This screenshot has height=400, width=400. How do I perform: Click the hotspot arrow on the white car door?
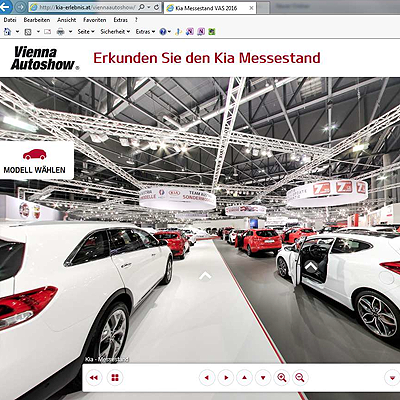point(311,266)
